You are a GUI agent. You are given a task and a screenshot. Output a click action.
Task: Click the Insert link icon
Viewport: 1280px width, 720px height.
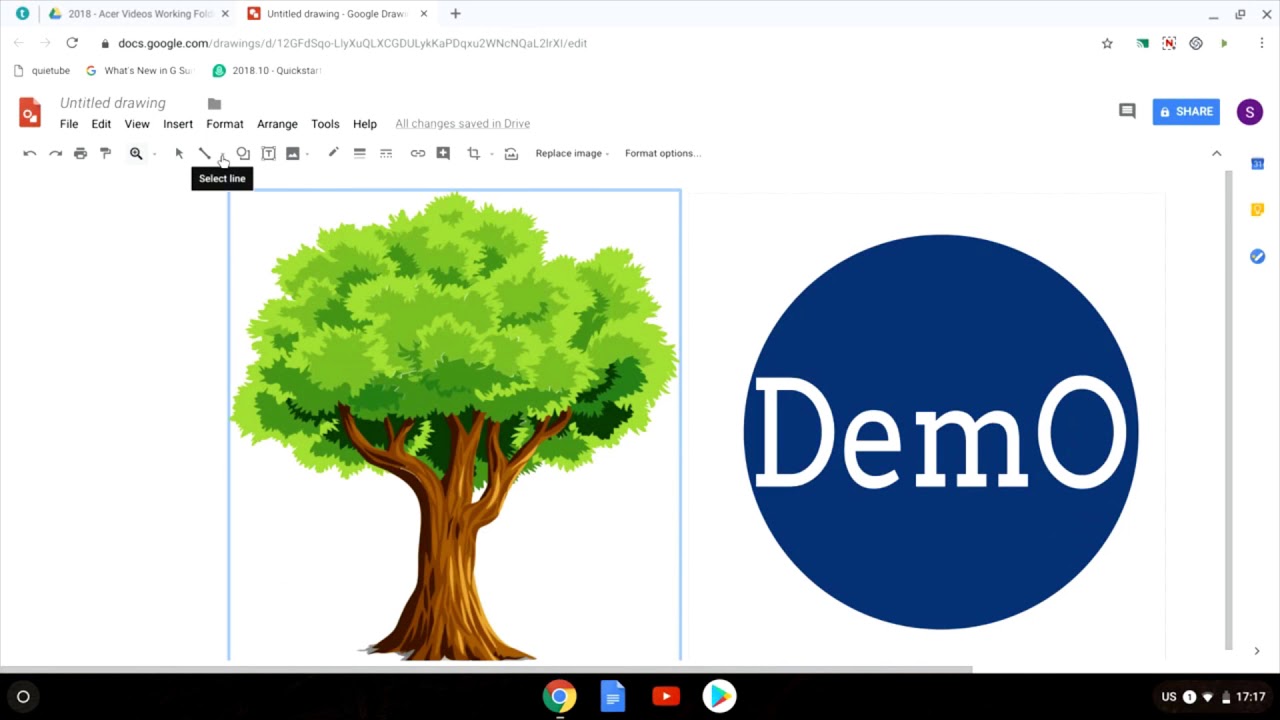pos(418,153)
